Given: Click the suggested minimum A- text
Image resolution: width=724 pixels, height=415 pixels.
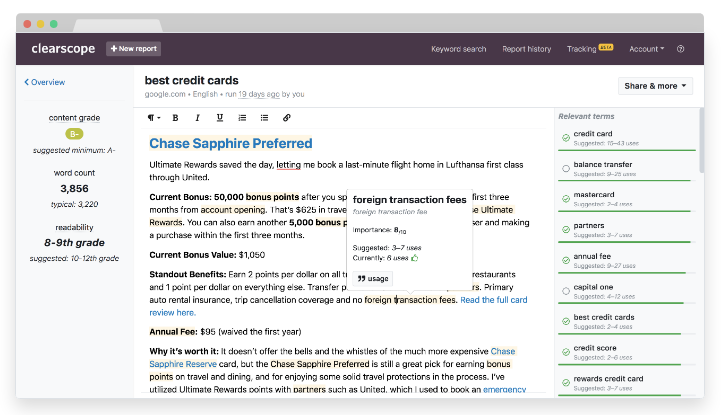Looking at the screenshot, I should point(74,150).
